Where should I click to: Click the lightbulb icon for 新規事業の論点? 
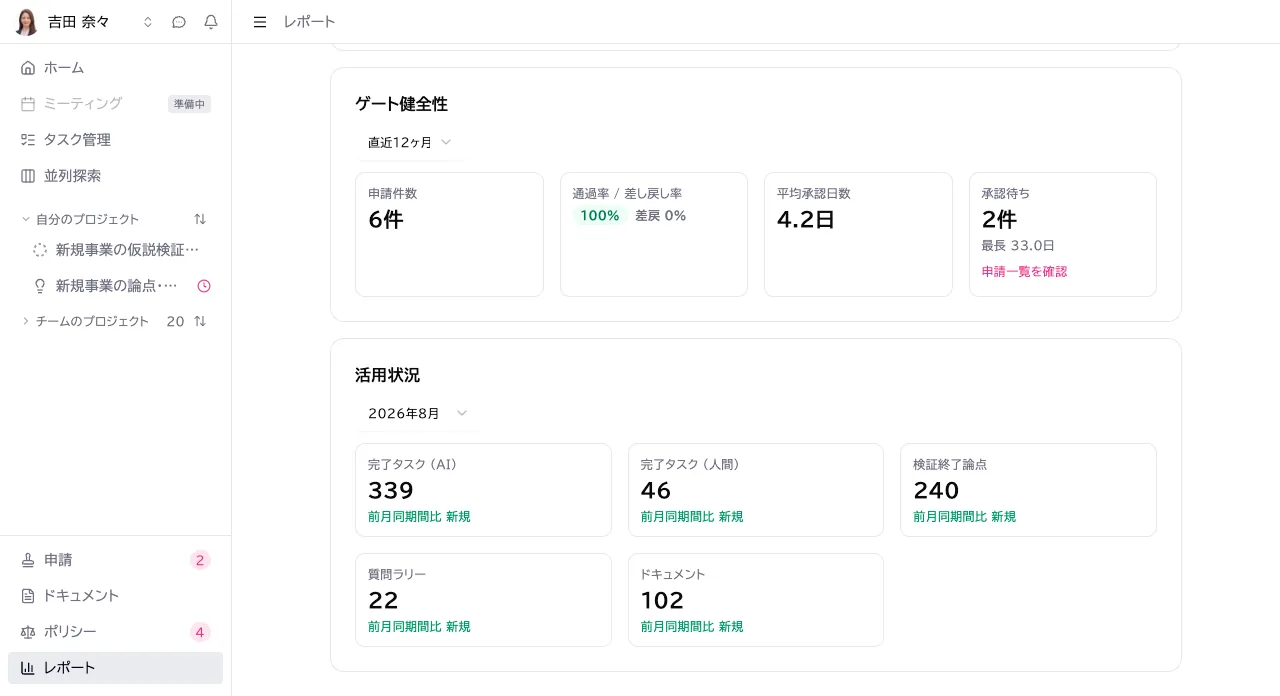40,286
